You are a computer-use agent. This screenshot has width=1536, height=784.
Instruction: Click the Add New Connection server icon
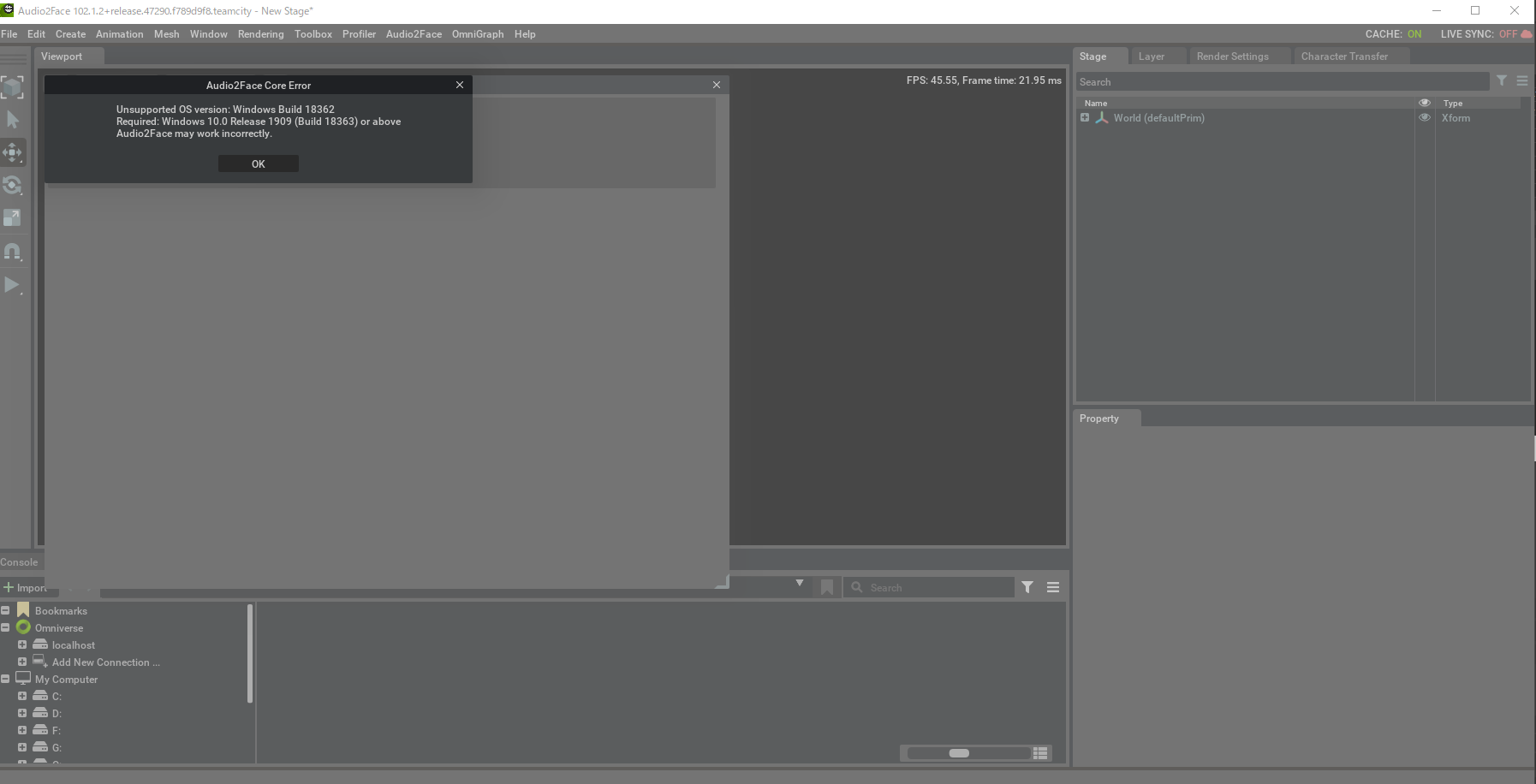coord(40,662)
